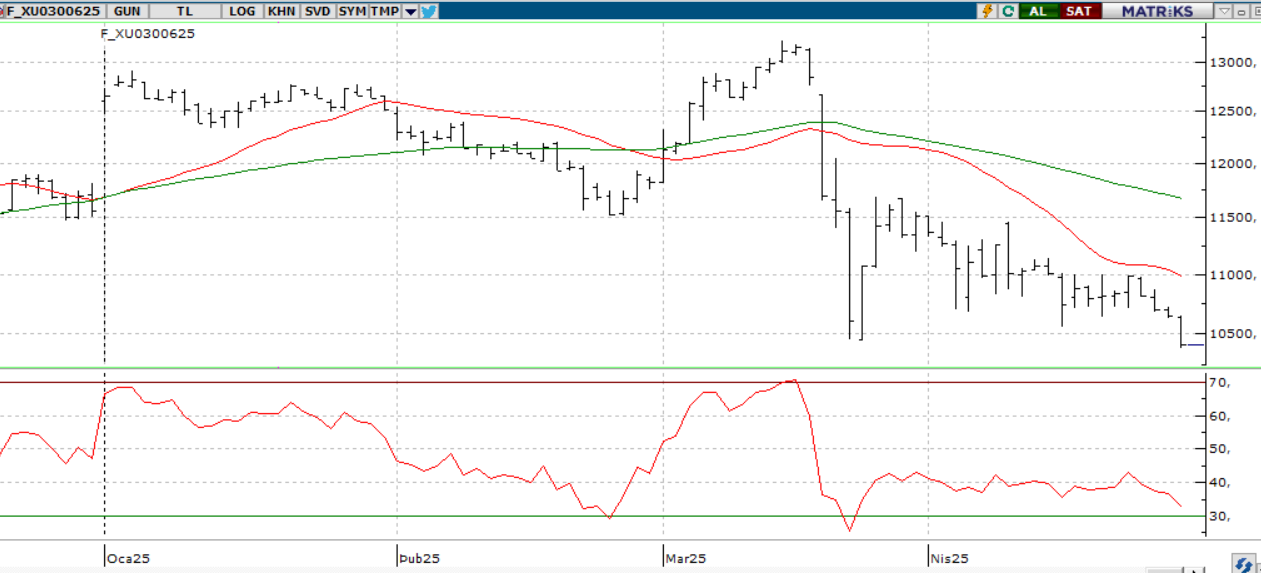Click the F_XU0300625 label inside the chart

pos(148,33)
